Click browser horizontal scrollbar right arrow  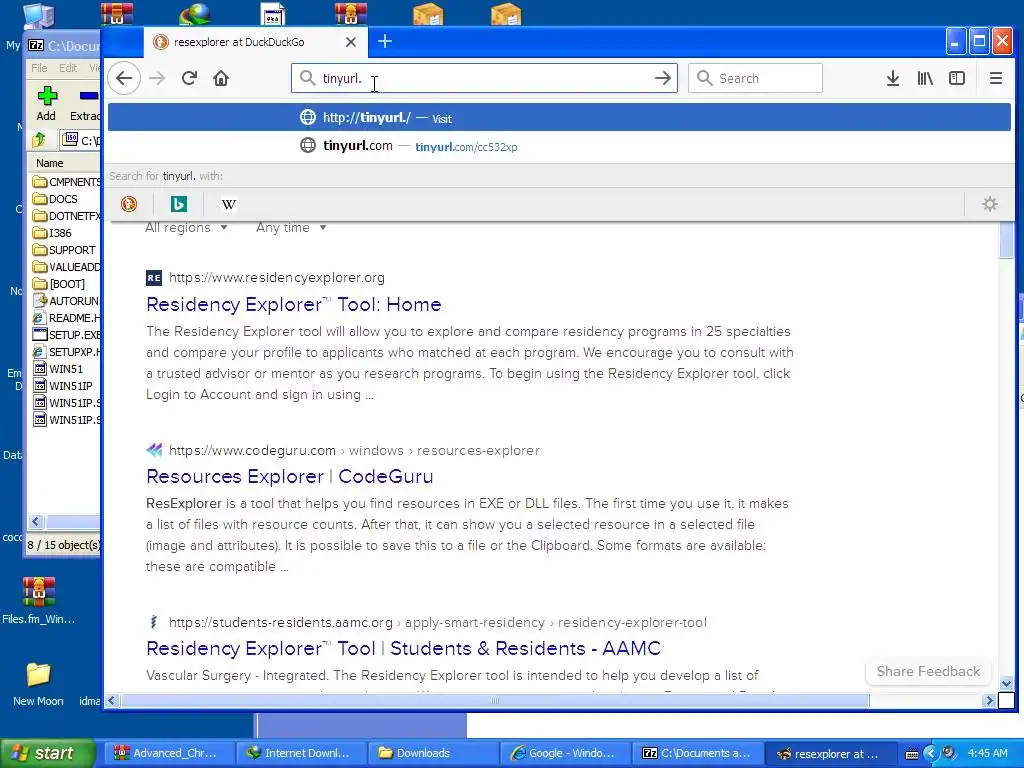coord(989,701)
